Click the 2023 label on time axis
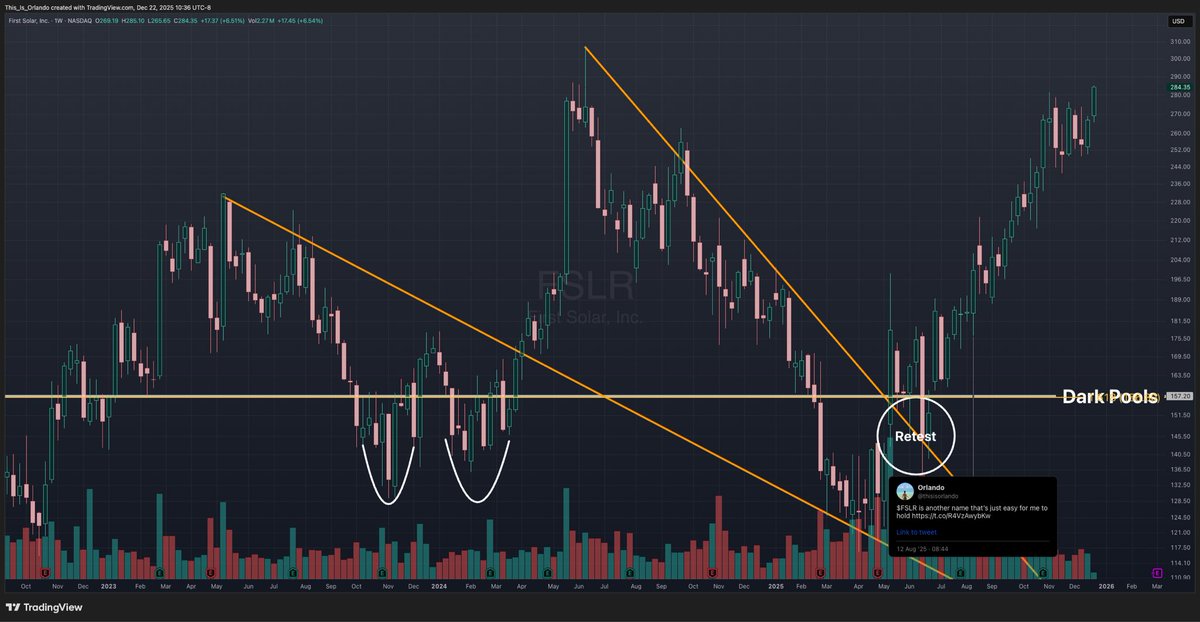 (108, 586)
